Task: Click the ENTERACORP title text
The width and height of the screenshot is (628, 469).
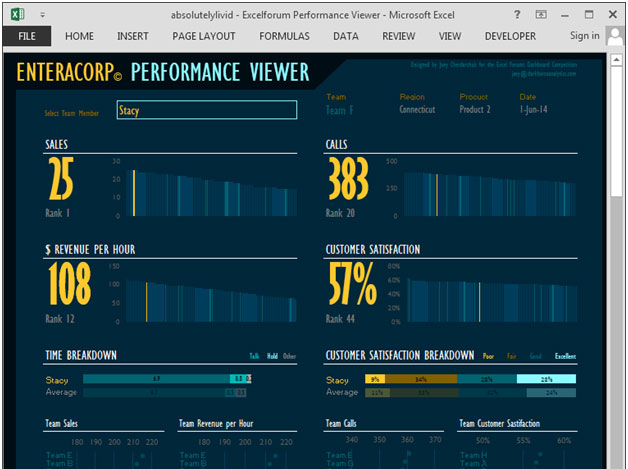Action: point(69,72)
